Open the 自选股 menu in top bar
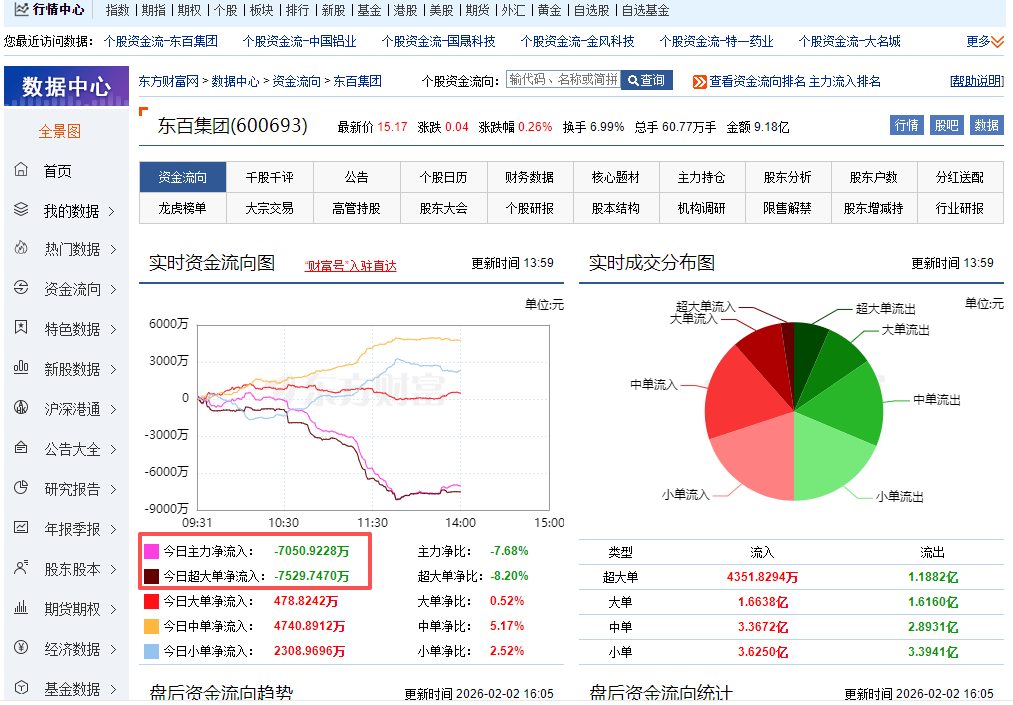This screenshot has height=705, width=1013. [591, 10]
